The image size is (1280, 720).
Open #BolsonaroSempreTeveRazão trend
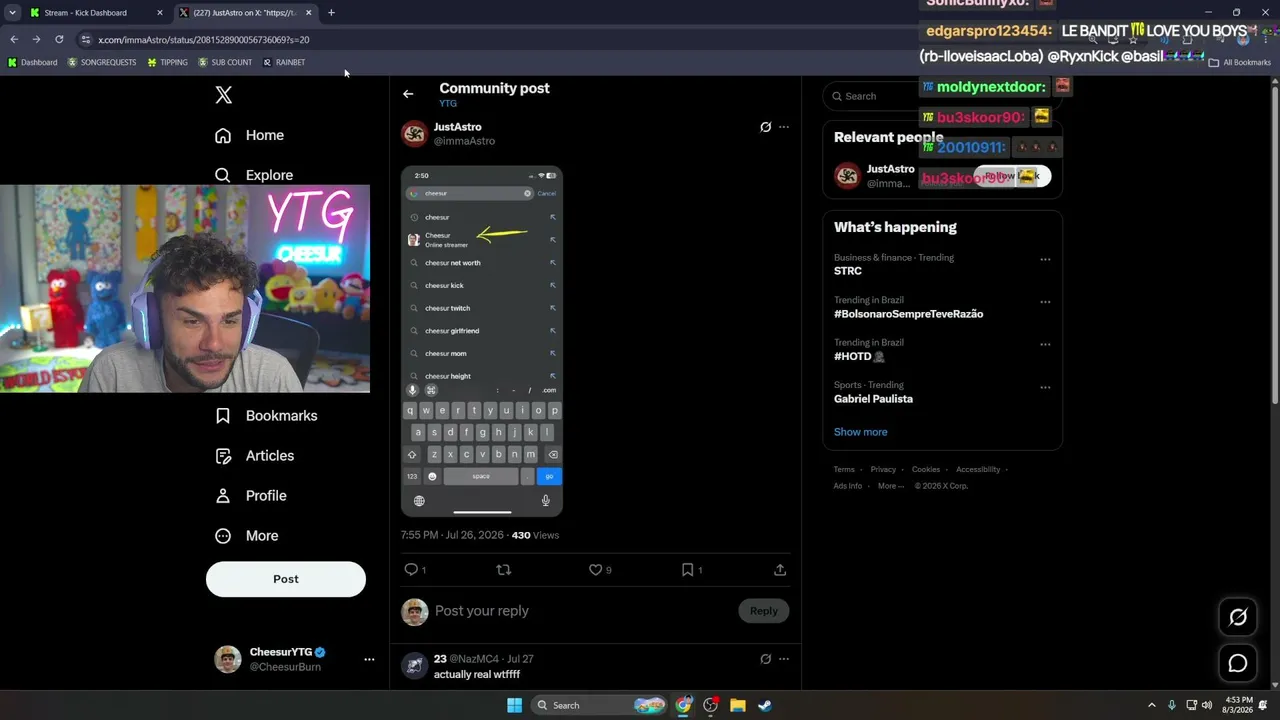[909, 314]
